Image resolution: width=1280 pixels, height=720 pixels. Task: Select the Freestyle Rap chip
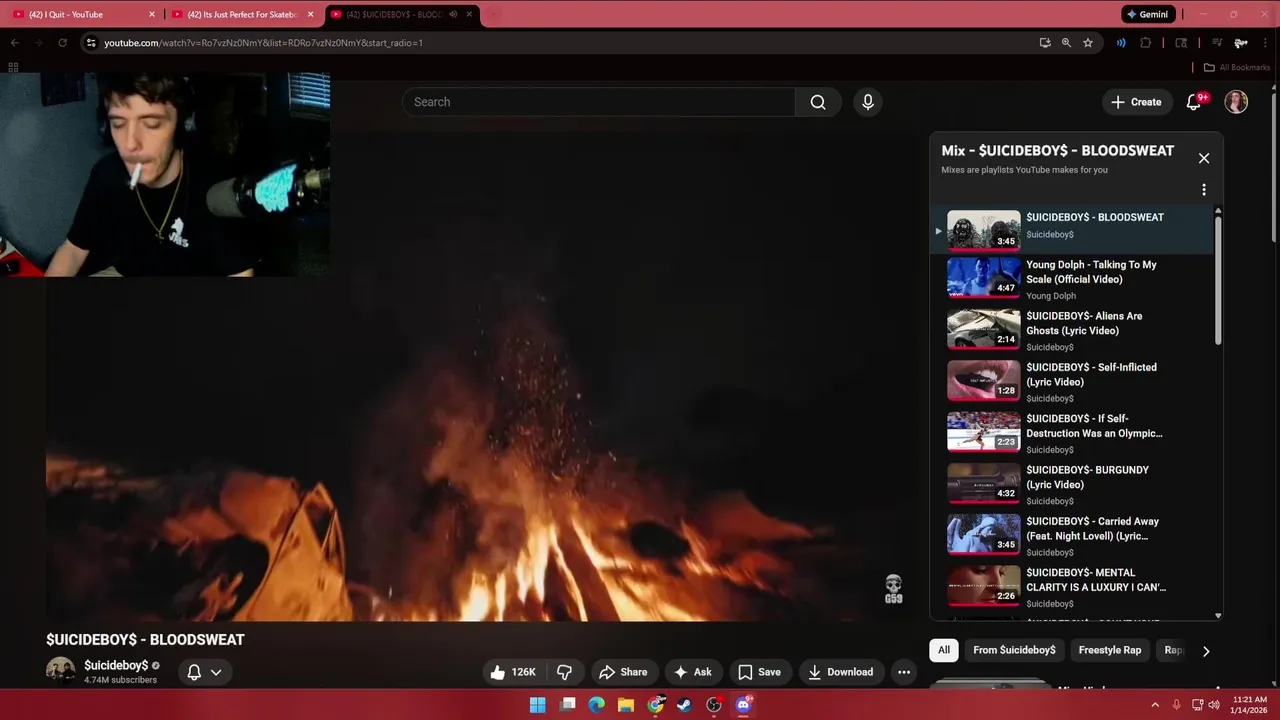1109,650
